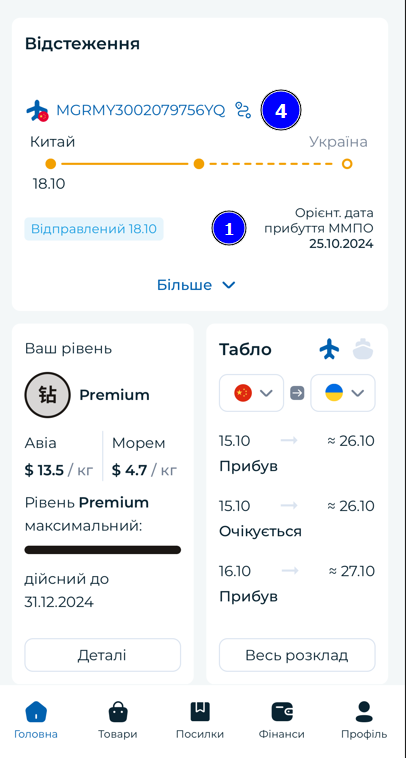Tap the route tracking icon beside the tracking number

(x=243, y=110)
